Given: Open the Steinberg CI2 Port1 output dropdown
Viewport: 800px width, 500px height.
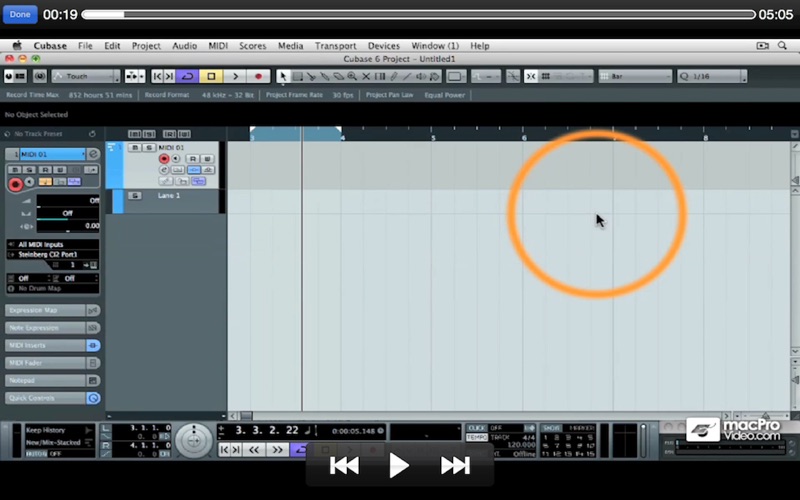Looking at the screenshot, I should coord(53,254).
